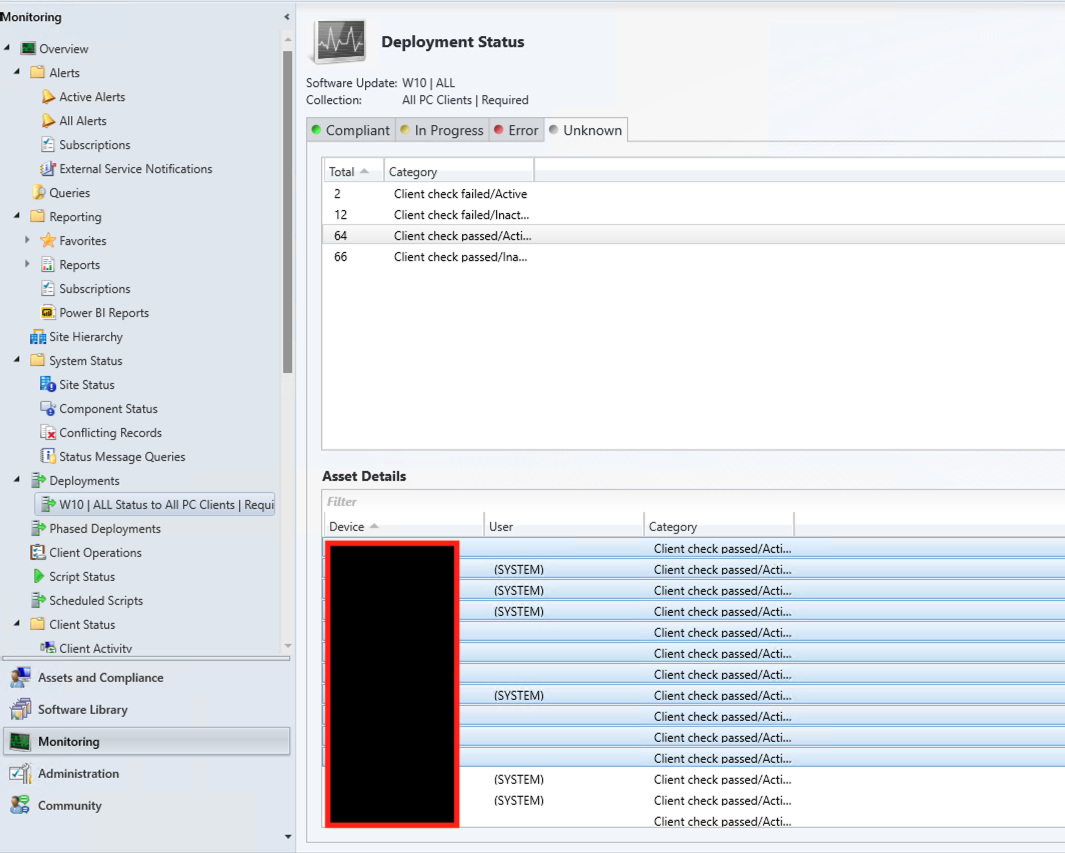
Task: Open the Error status tab
Action: coord(516,130)
